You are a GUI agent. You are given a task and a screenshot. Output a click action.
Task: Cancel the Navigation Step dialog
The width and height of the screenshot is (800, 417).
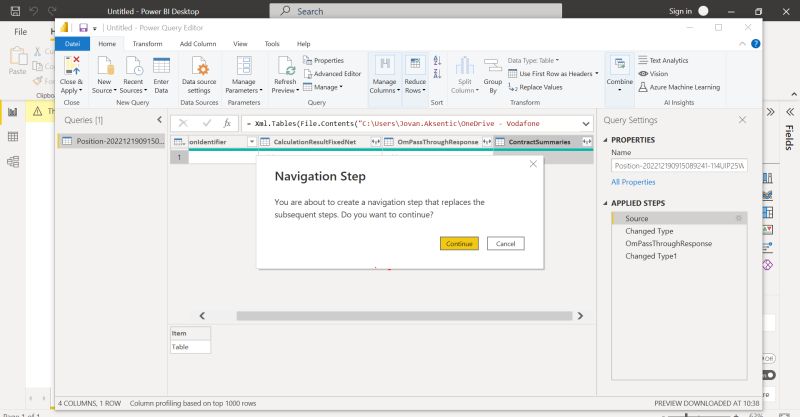[506, 243]
